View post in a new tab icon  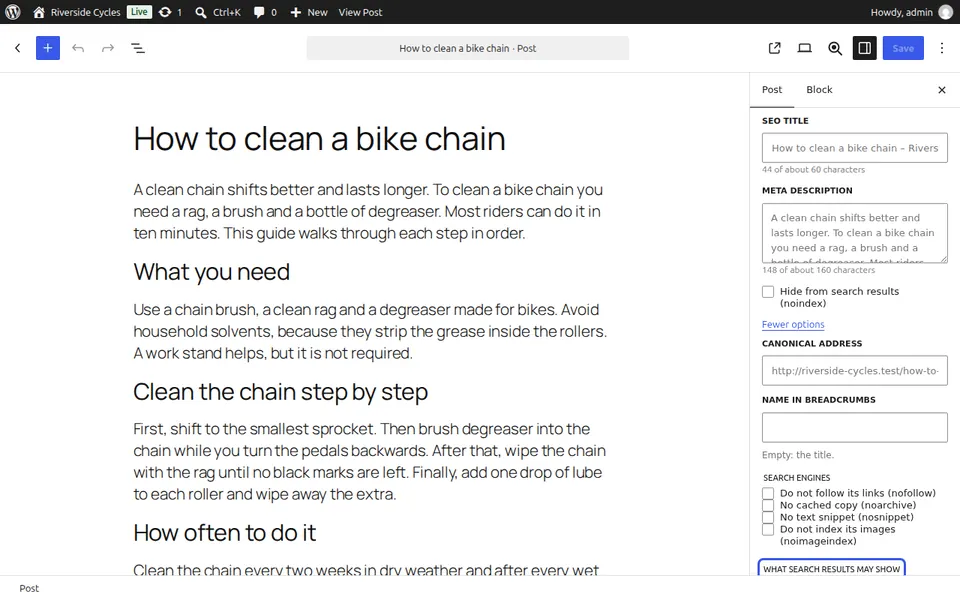click(774, 48)
